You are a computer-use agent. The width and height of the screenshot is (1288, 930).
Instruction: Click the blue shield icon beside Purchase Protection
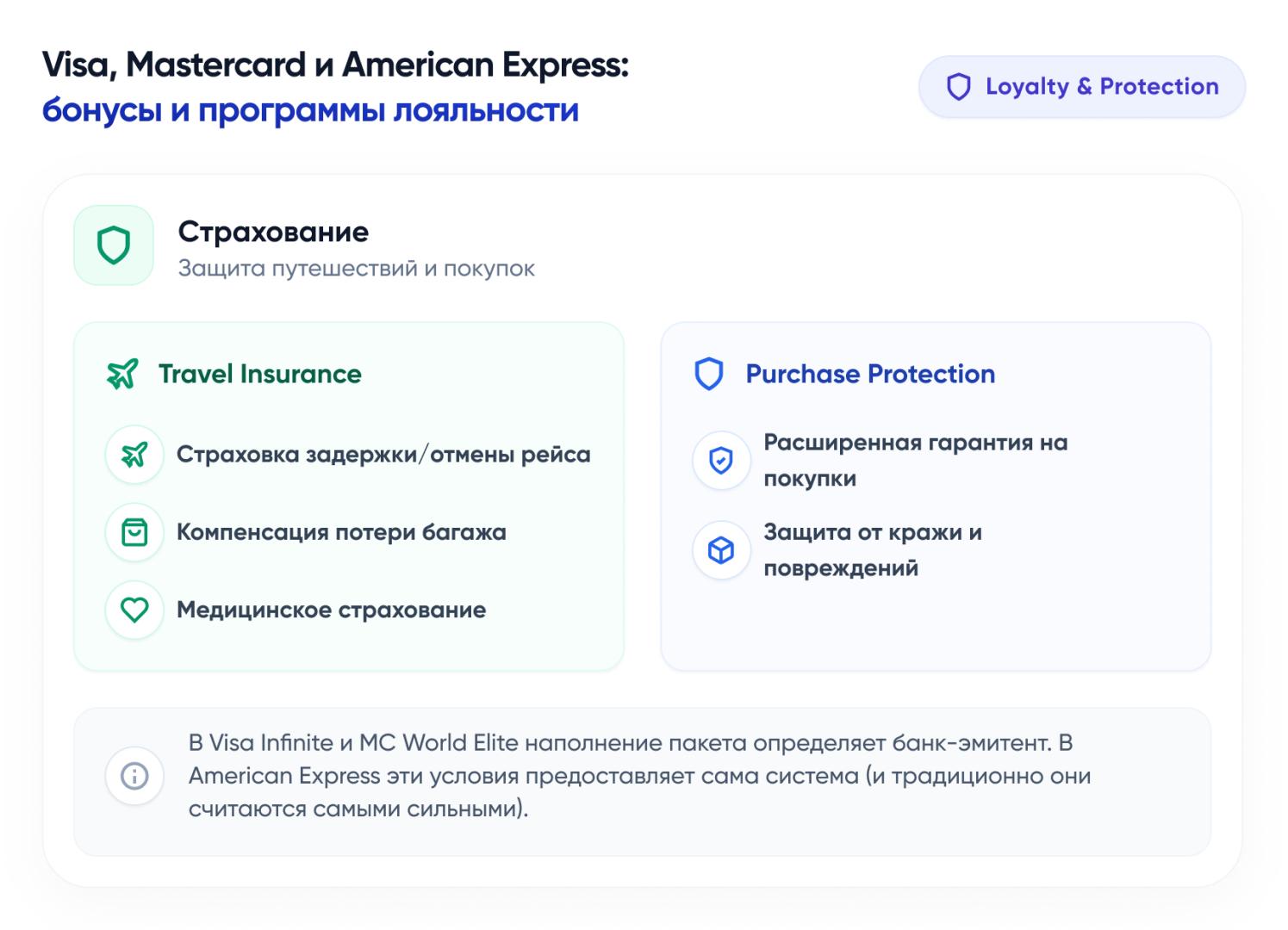pyautogui.click(x=709, y=375)
